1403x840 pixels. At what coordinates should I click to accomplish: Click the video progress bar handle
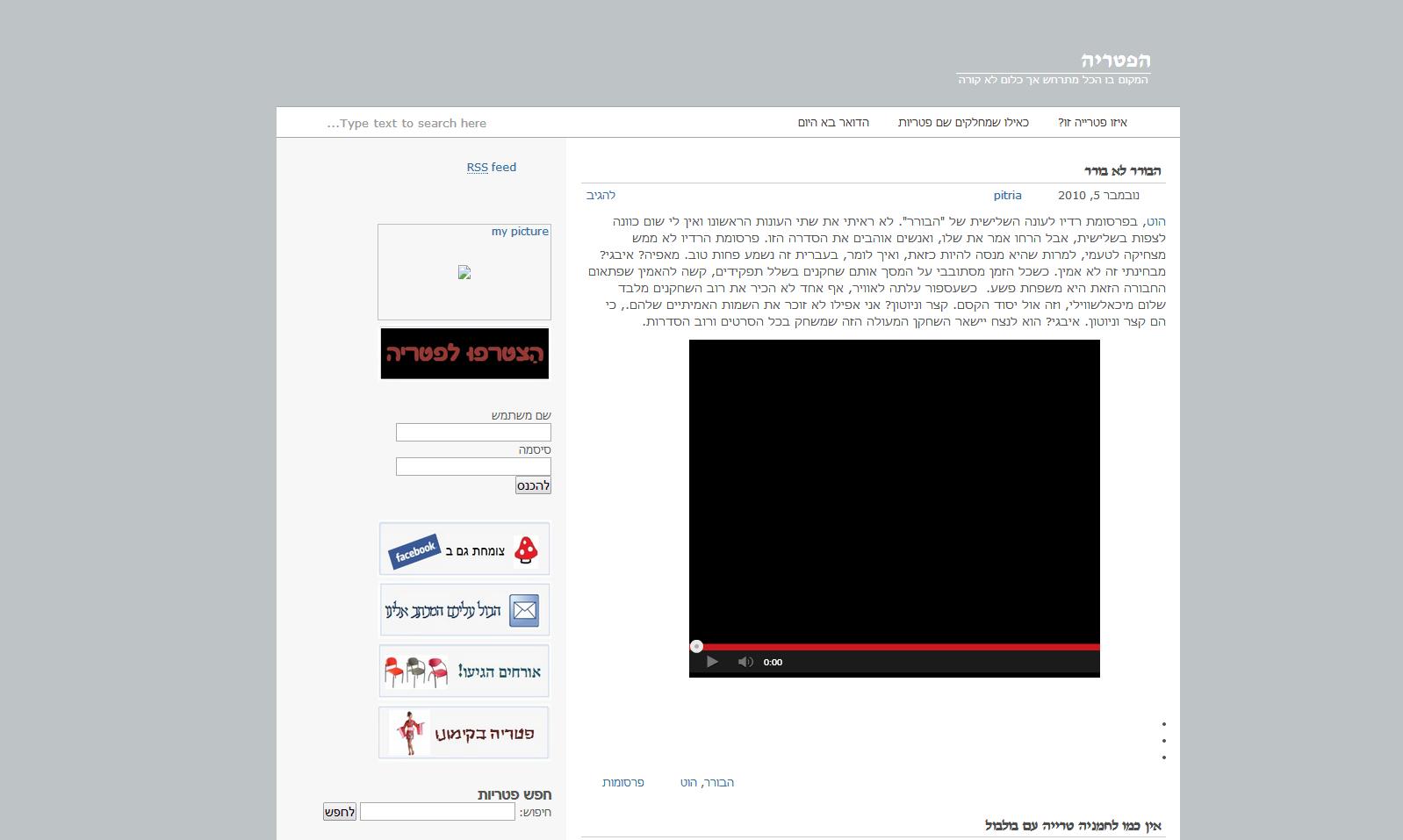click(696, 647)
